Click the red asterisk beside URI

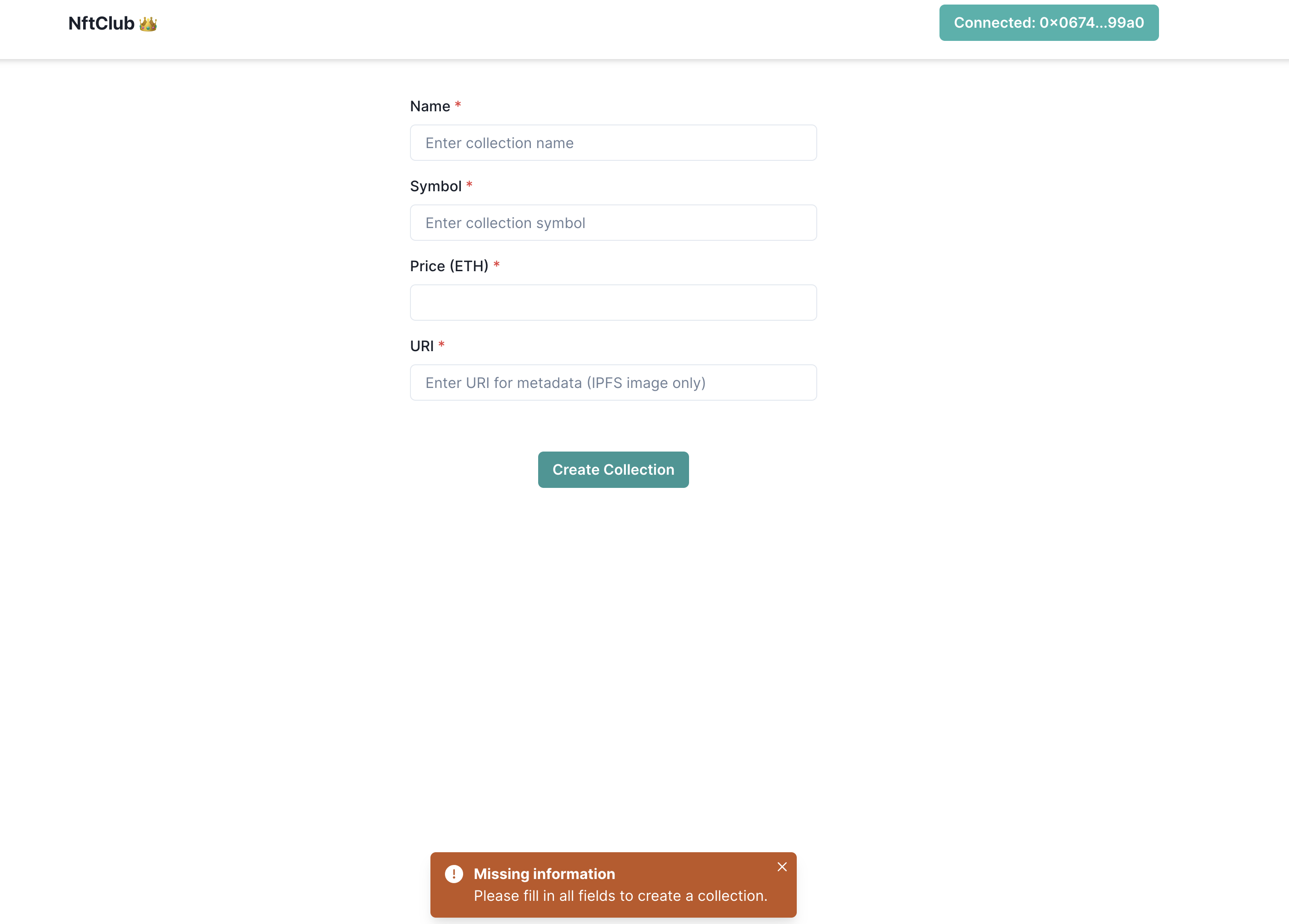click(x=441, y=344)
